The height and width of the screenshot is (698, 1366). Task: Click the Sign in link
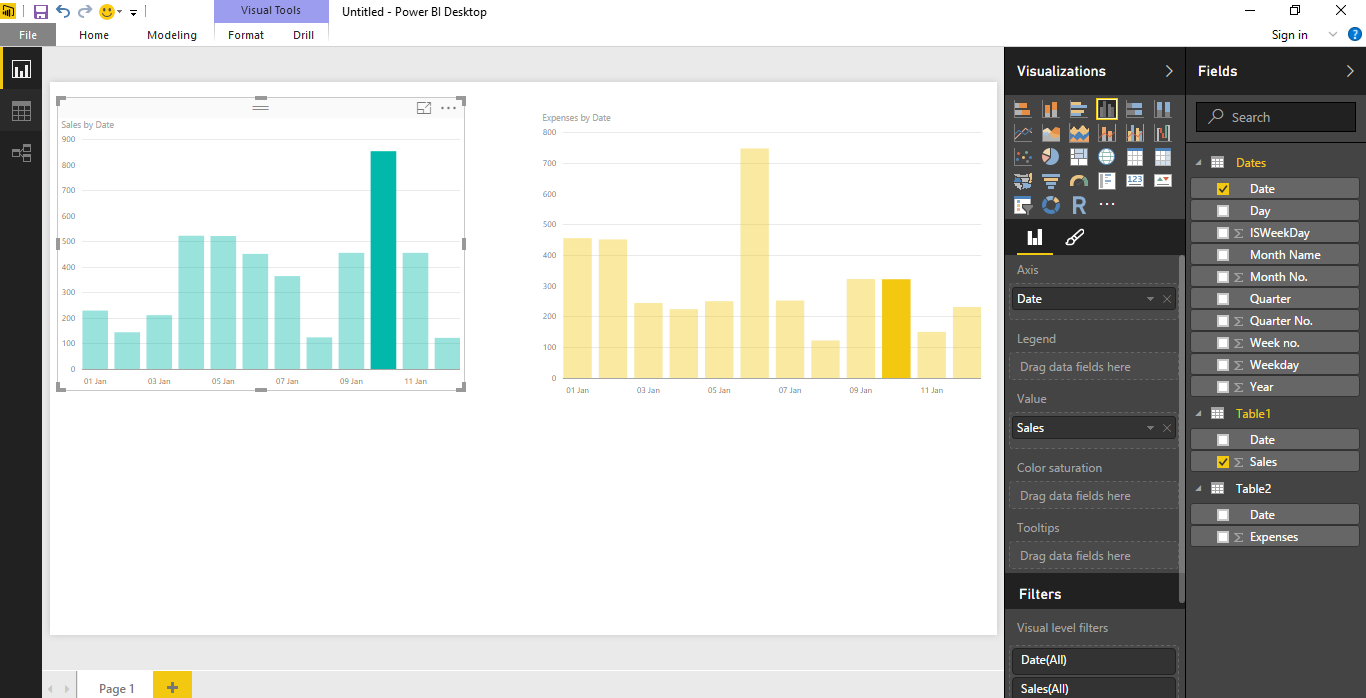point(1289,35)
